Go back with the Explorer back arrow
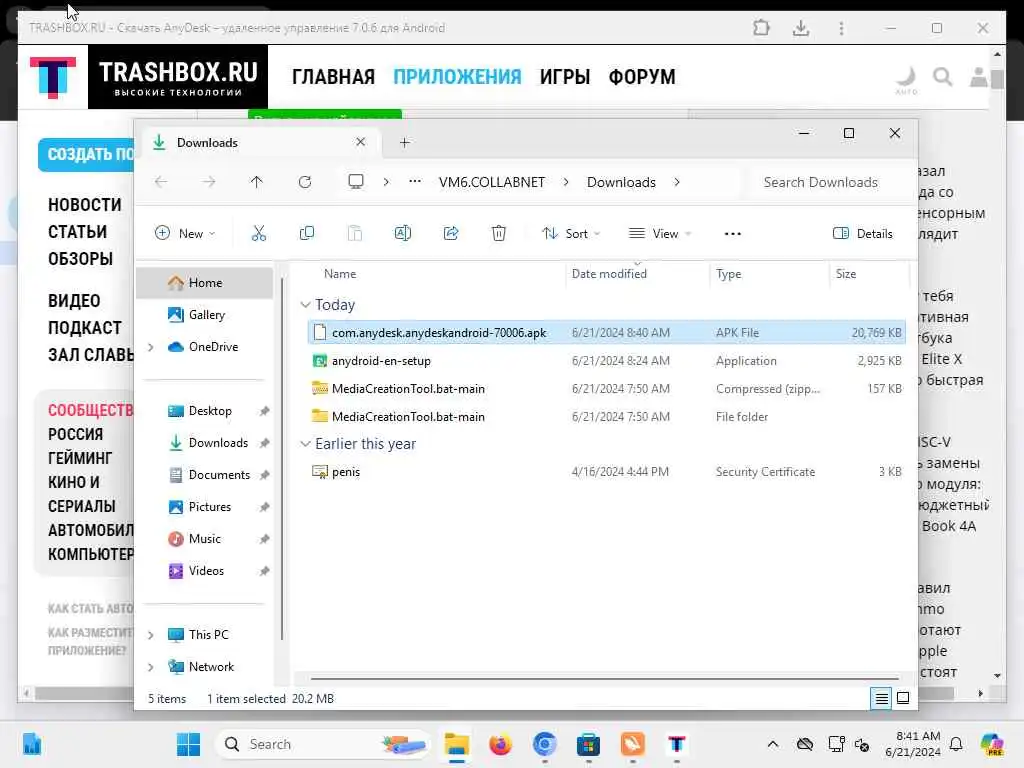The width and height of the screenshot is (1024, 768). 161,182
